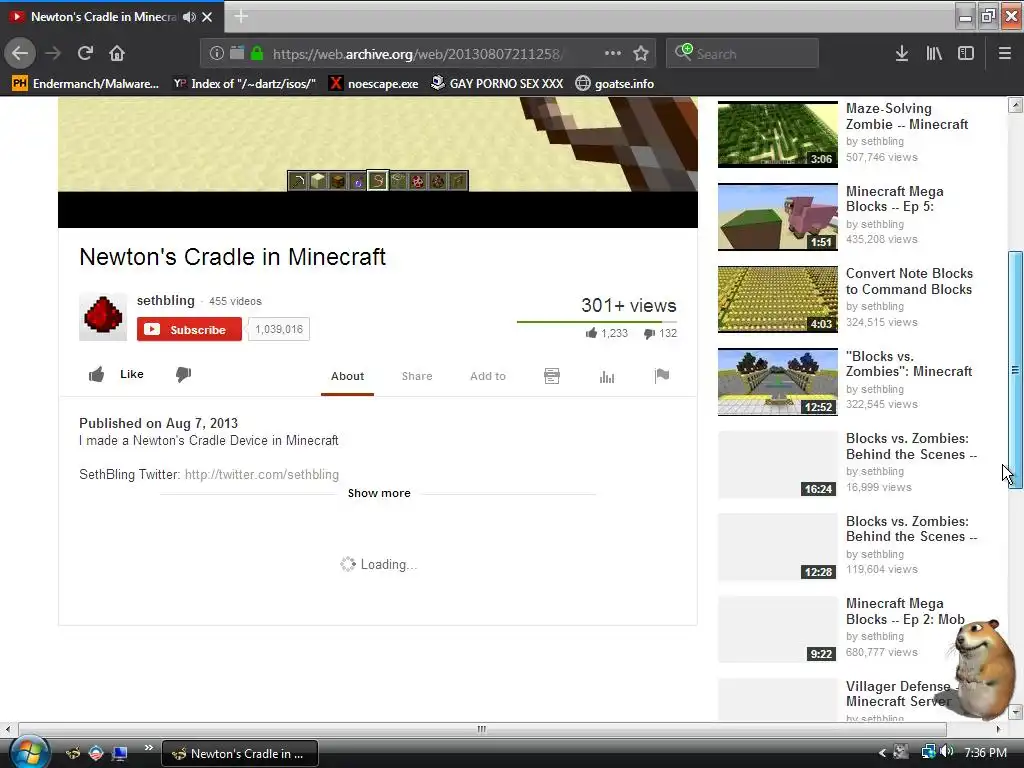Open sethbling channel avatar
1024x768 pixels.
point(103,317)
